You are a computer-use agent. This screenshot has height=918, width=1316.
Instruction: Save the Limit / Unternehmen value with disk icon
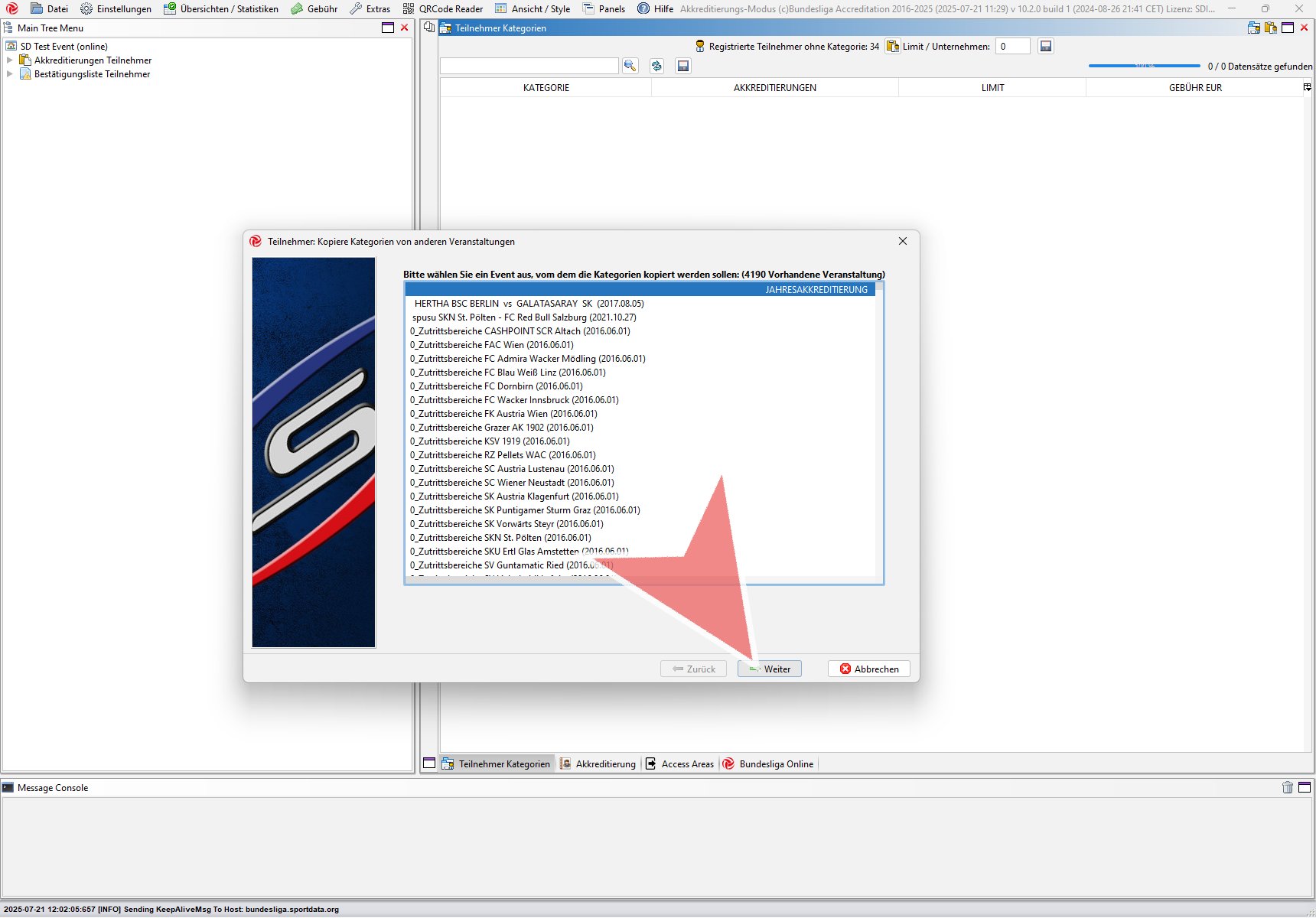click(1046, 46)
